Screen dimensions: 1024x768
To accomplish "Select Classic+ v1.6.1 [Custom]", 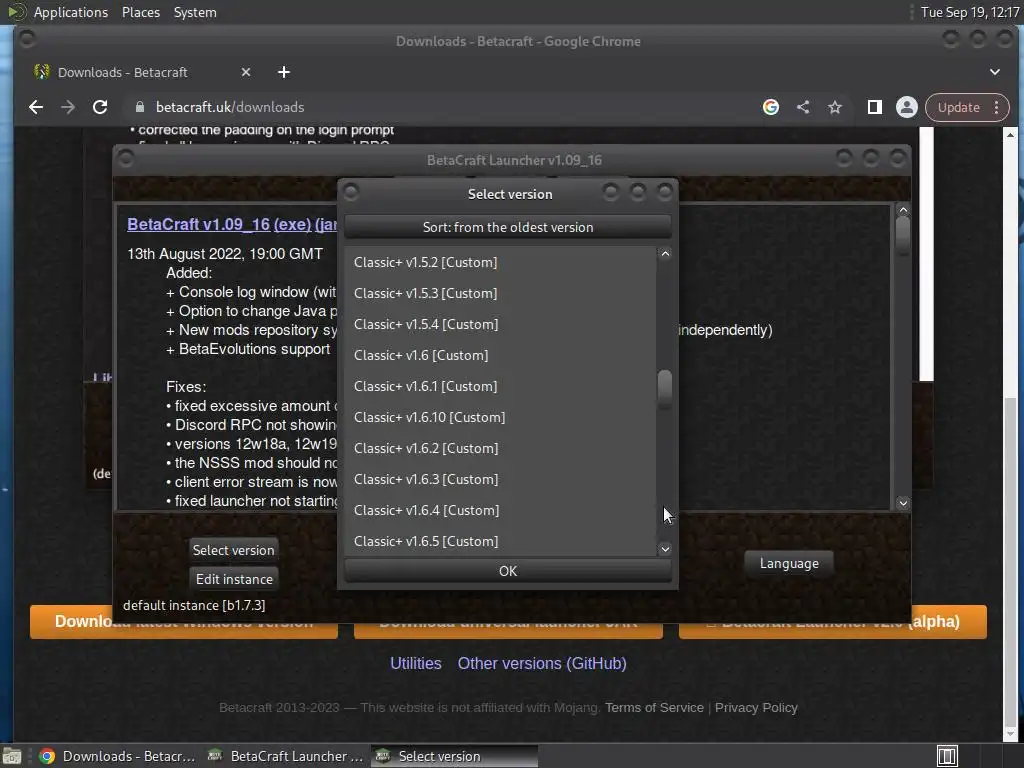I will point(500,386).
